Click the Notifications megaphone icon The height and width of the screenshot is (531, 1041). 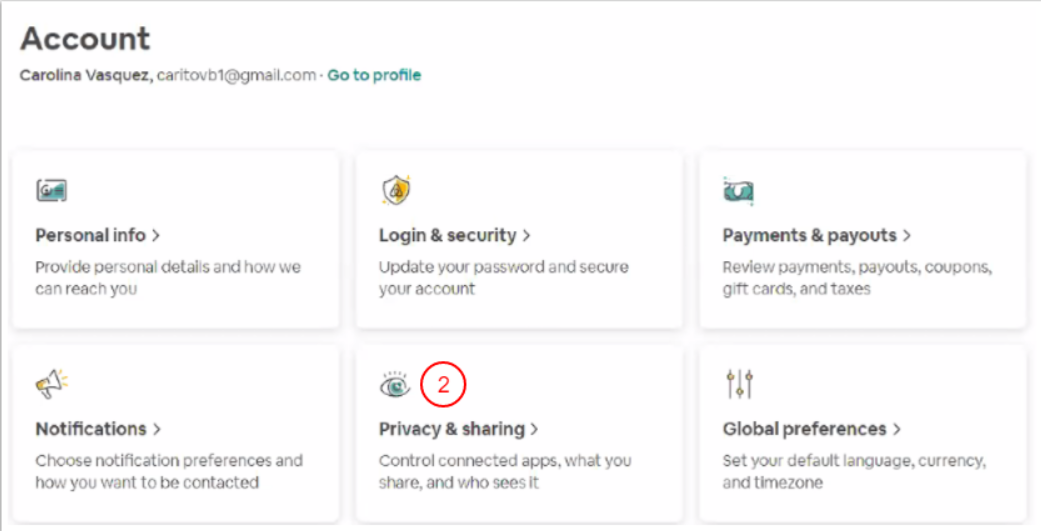pos(51,384)
